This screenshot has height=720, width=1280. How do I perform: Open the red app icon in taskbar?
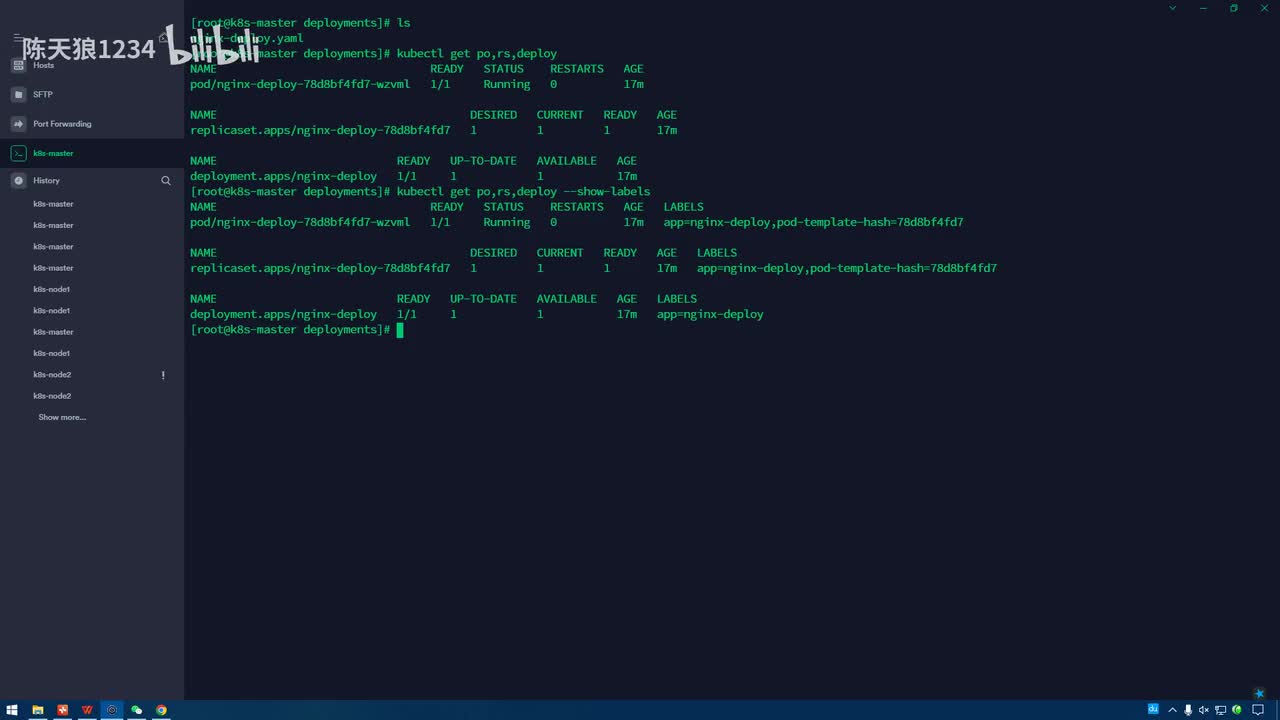coord(63,710)
